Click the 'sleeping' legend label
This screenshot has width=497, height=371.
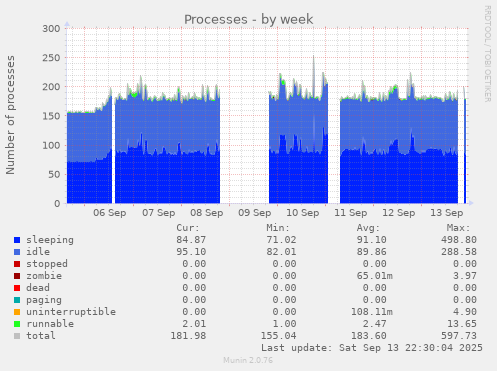[50, 240]
